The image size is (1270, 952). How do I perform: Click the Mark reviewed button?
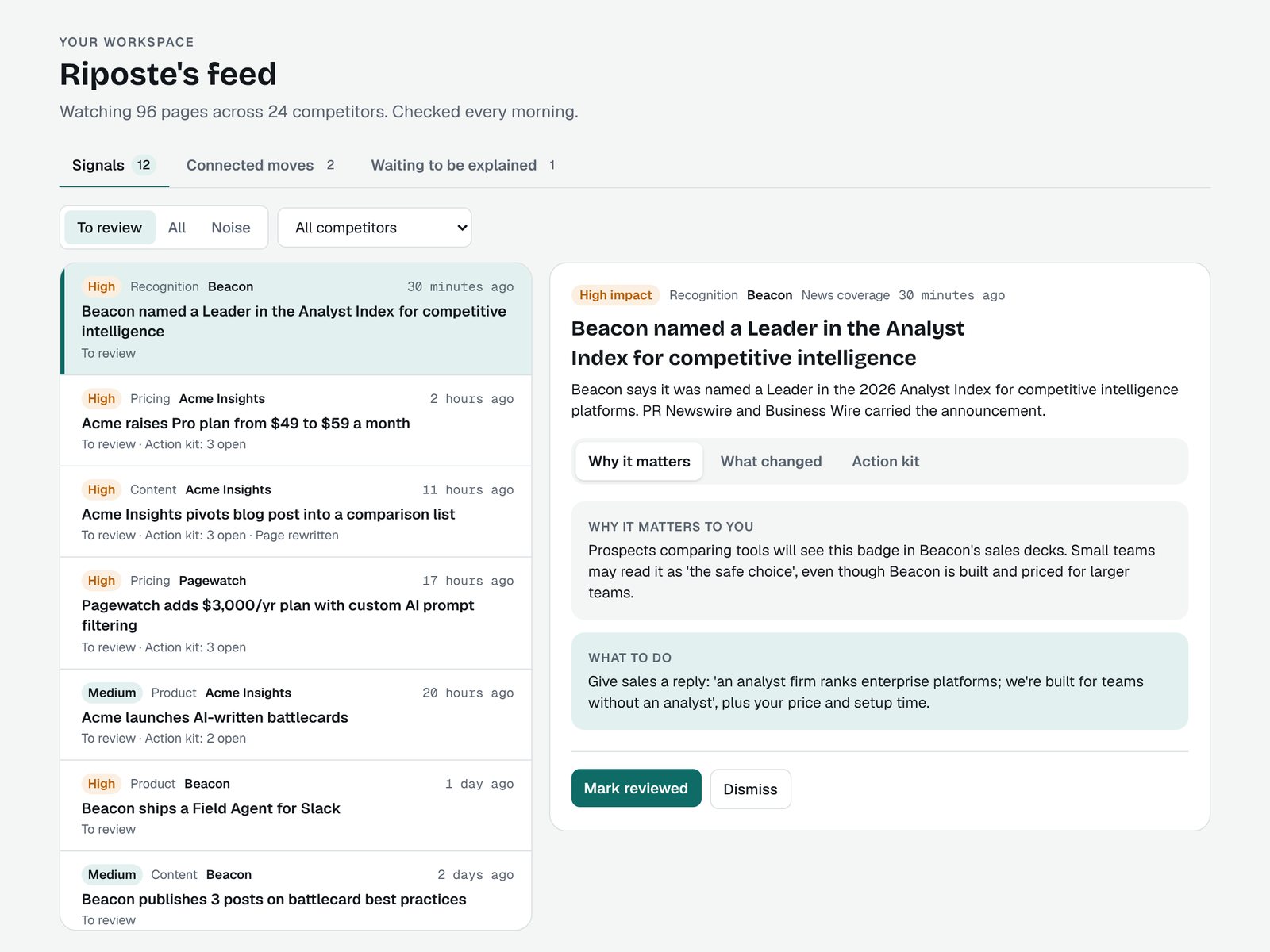point(636,789)
